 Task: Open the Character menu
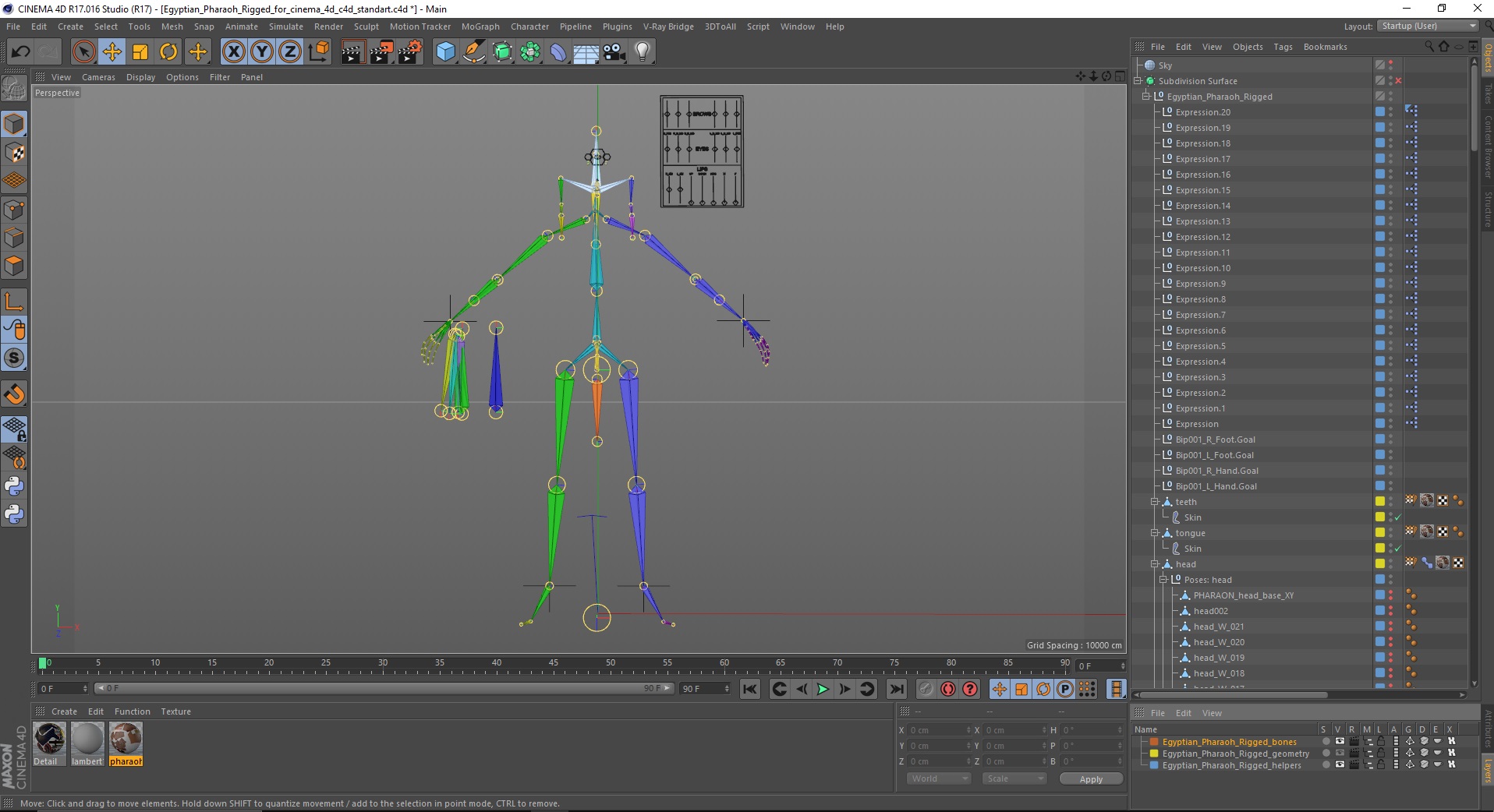(x=529, y=26)
